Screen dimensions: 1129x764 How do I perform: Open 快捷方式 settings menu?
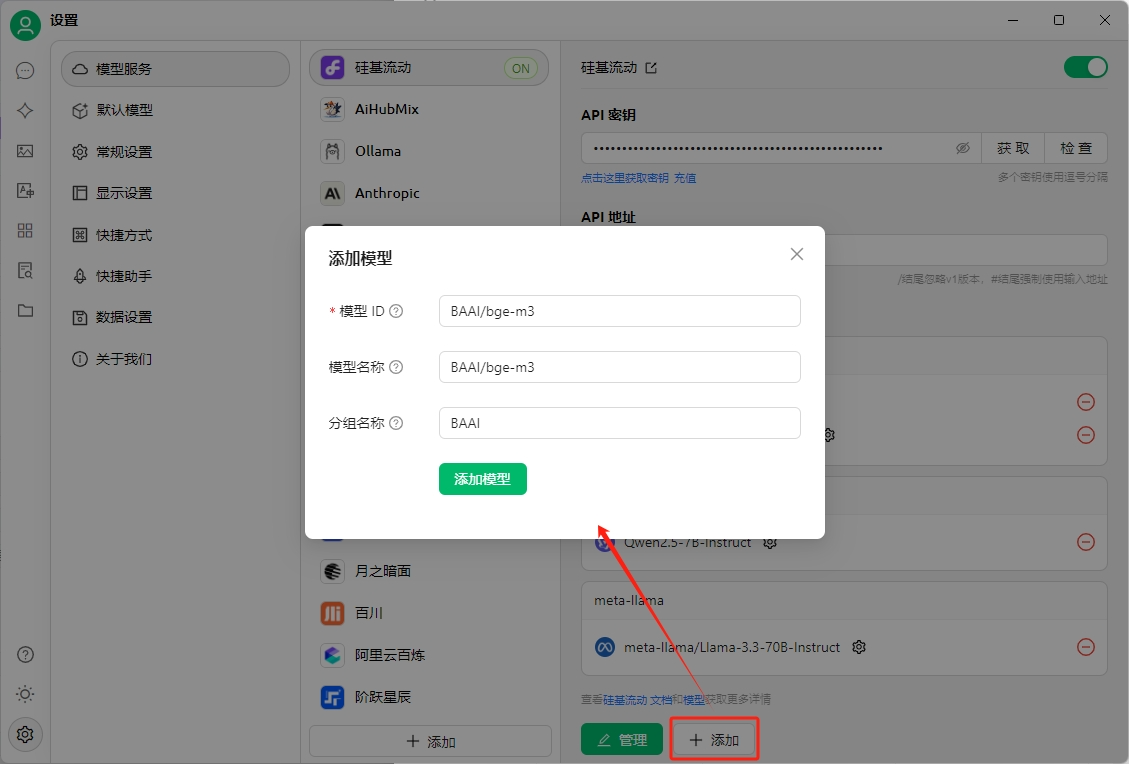click(176, 235)
